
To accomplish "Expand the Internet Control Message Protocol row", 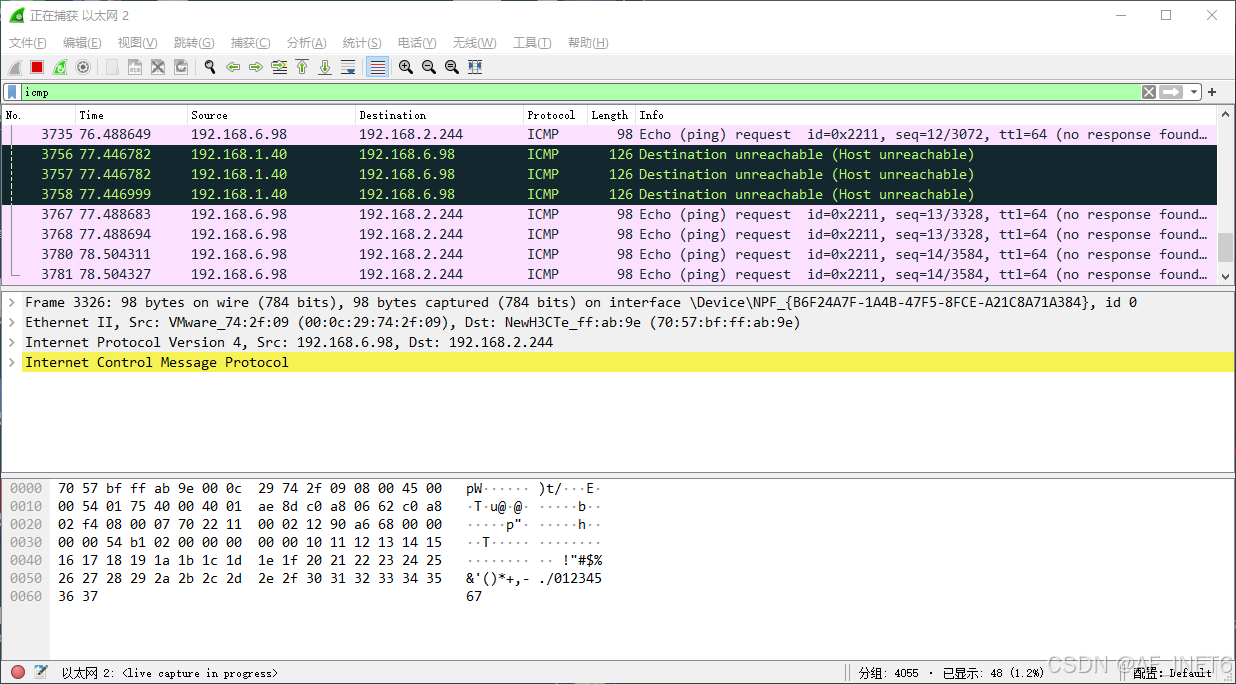I will coord(11,362).
